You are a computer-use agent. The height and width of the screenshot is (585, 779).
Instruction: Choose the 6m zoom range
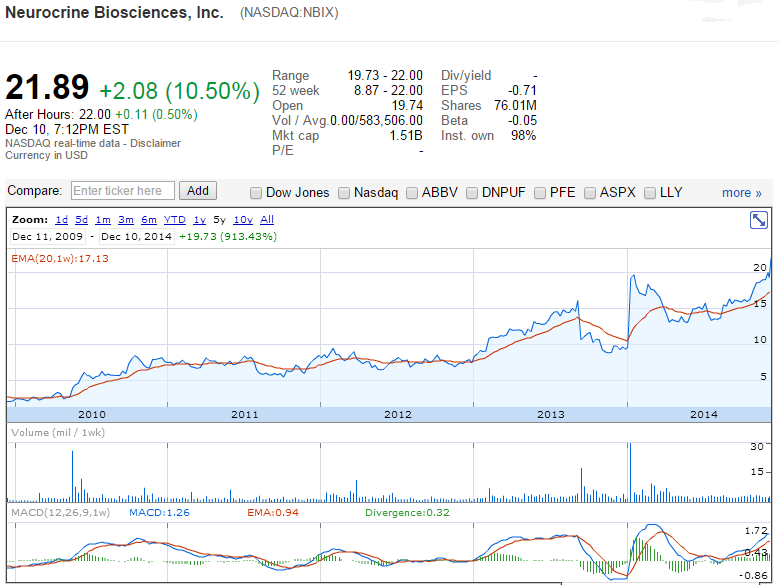pos(149,219)
